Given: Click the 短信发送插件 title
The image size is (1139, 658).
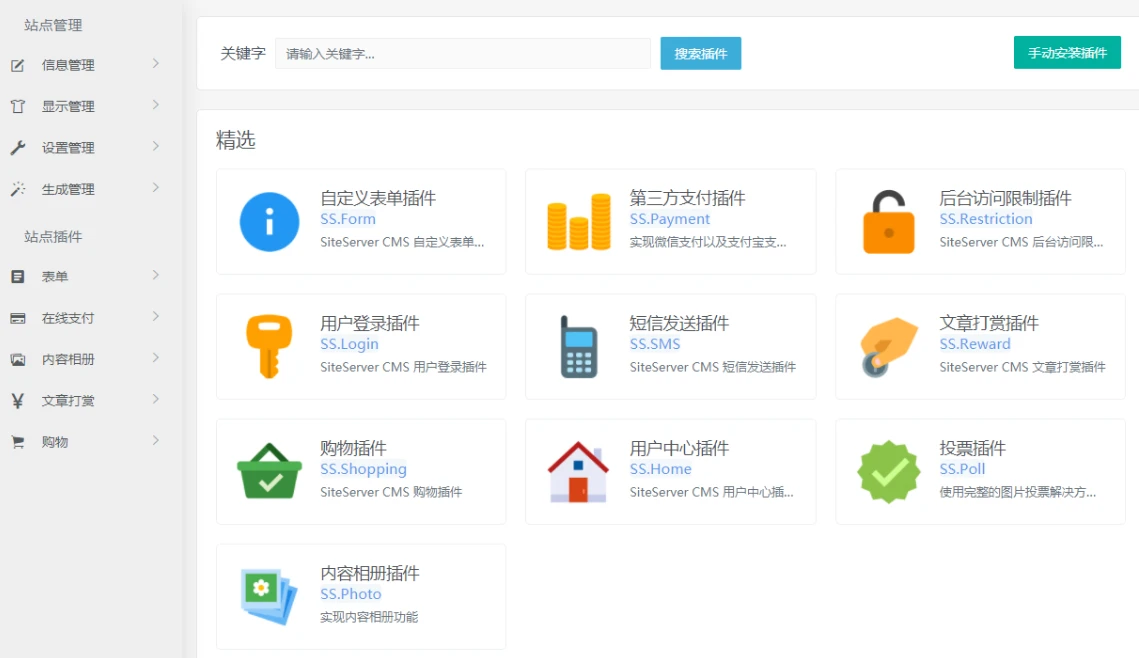Looking at the screenshot, I should click(x=679, y=323).
